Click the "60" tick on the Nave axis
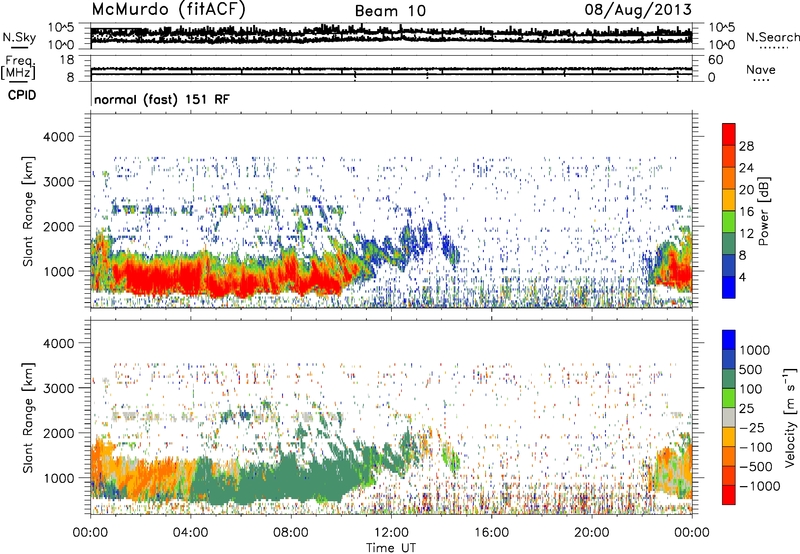This screenshot has width=800, height=554. click(x=715, y=60)
